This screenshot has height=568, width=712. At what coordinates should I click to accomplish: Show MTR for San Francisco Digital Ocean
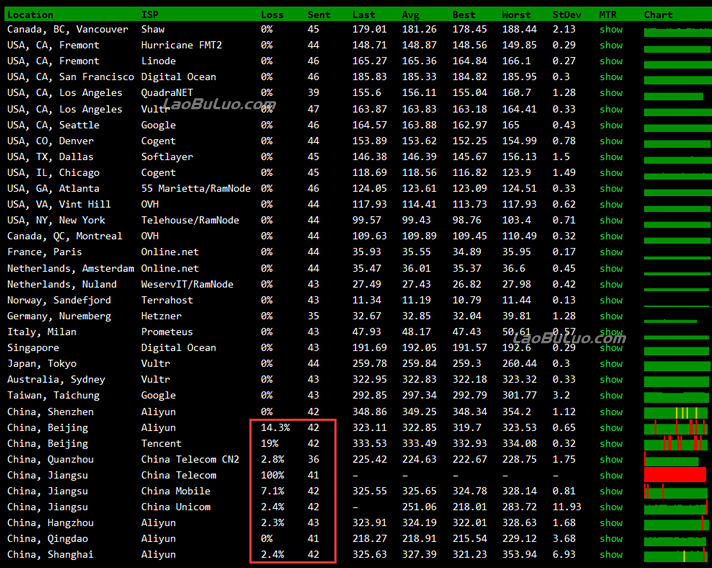(x=611, y=77)
